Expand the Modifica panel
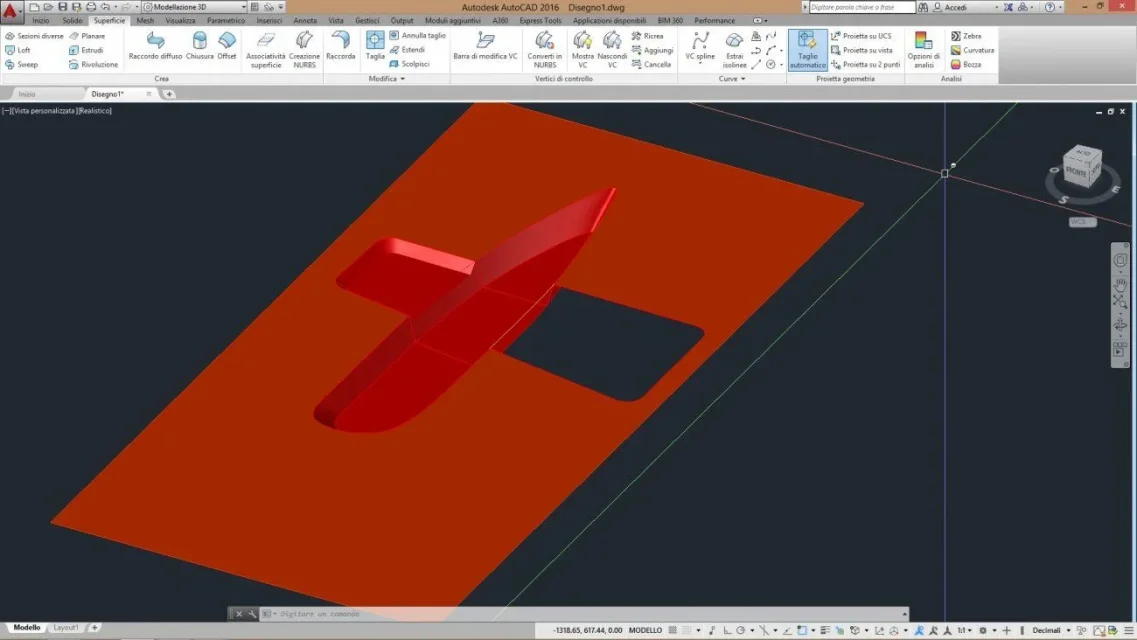1137x640 pixels. tap(386, 78)
